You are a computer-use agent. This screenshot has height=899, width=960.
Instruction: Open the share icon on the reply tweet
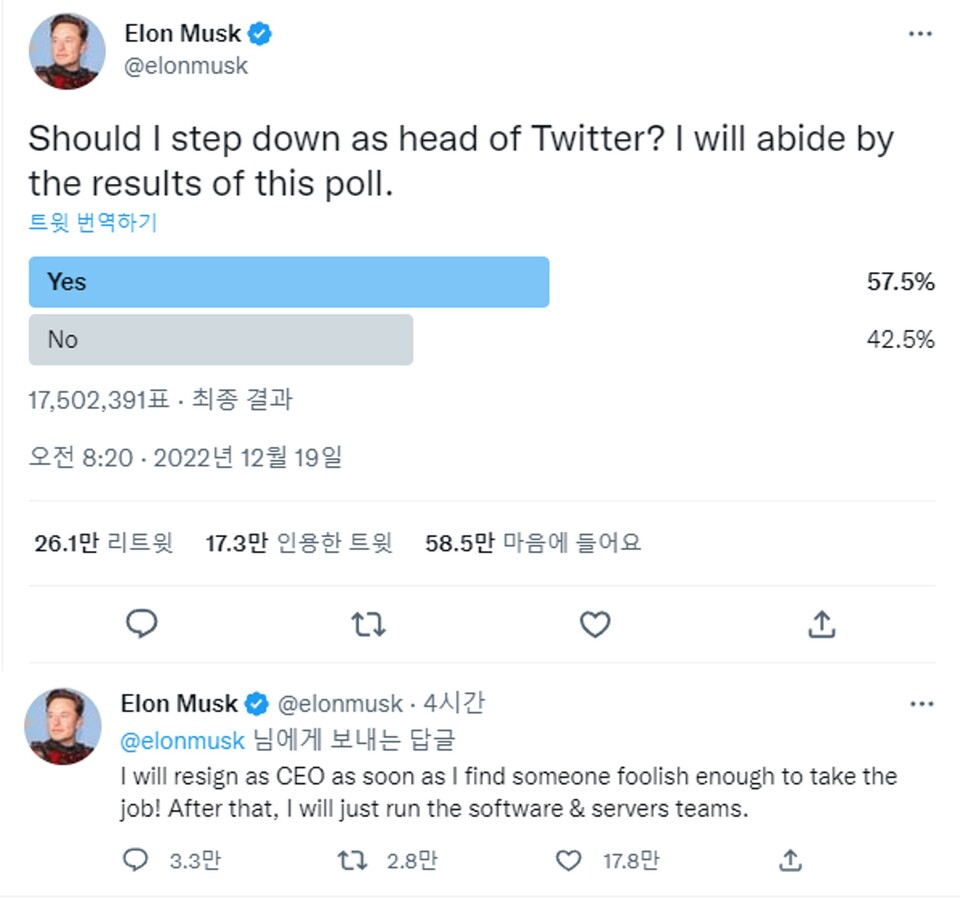point(791,859)
